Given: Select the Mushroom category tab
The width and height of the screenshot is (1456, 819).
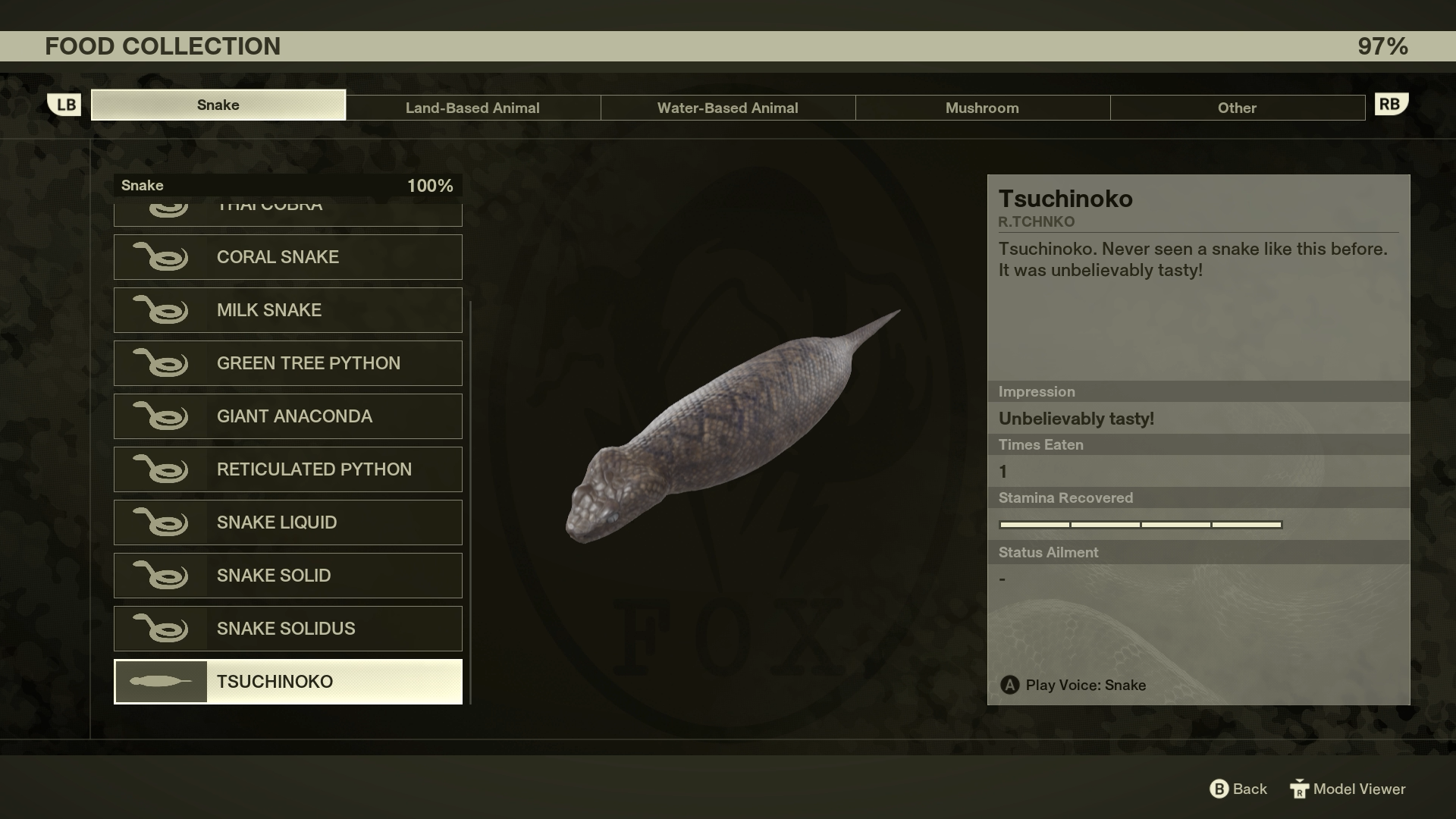Looking at the screenshot, I should [x=982, y=108].
